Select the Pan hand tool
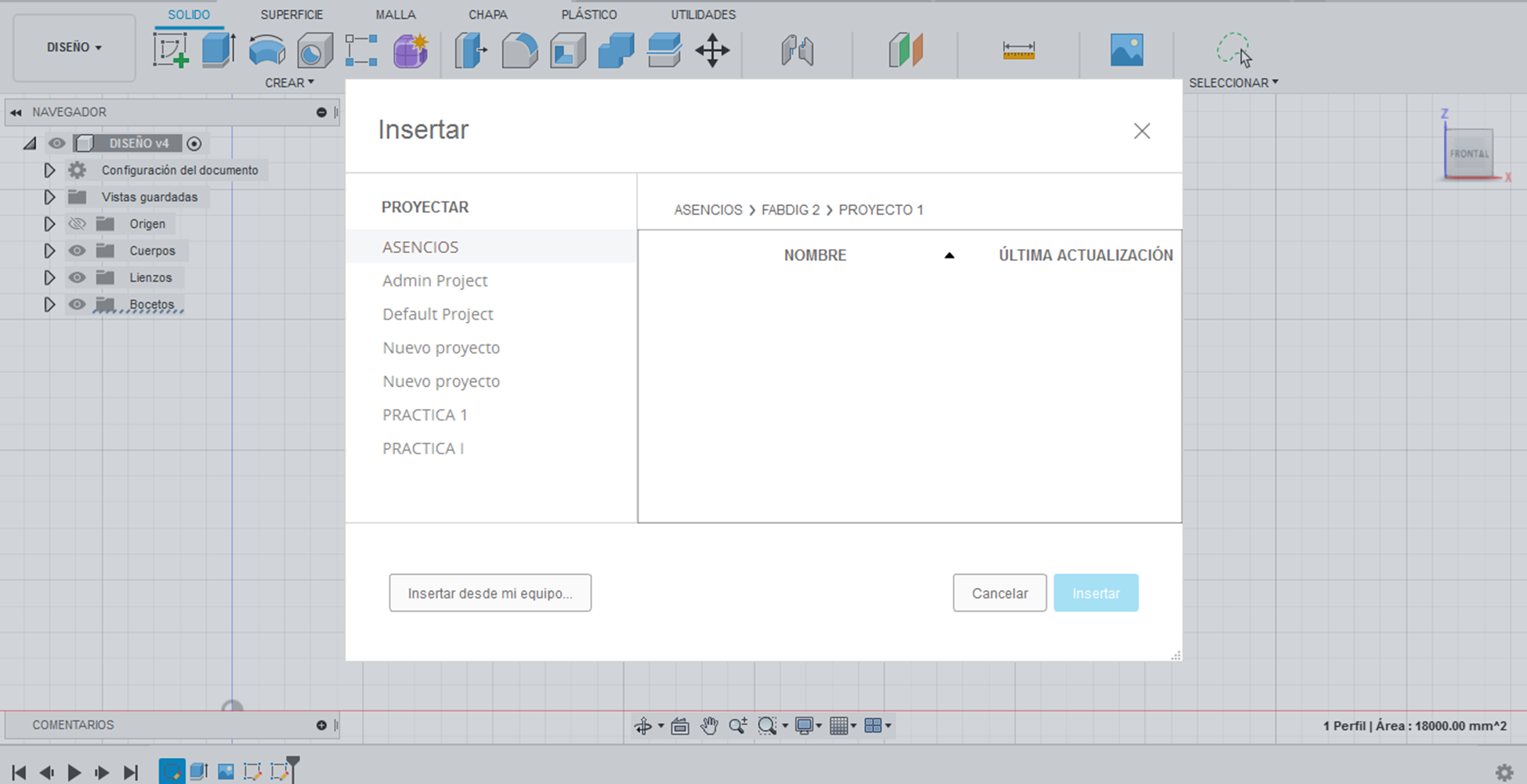The width and height of the screenshot is (1527, 784). tap(709, 726)
